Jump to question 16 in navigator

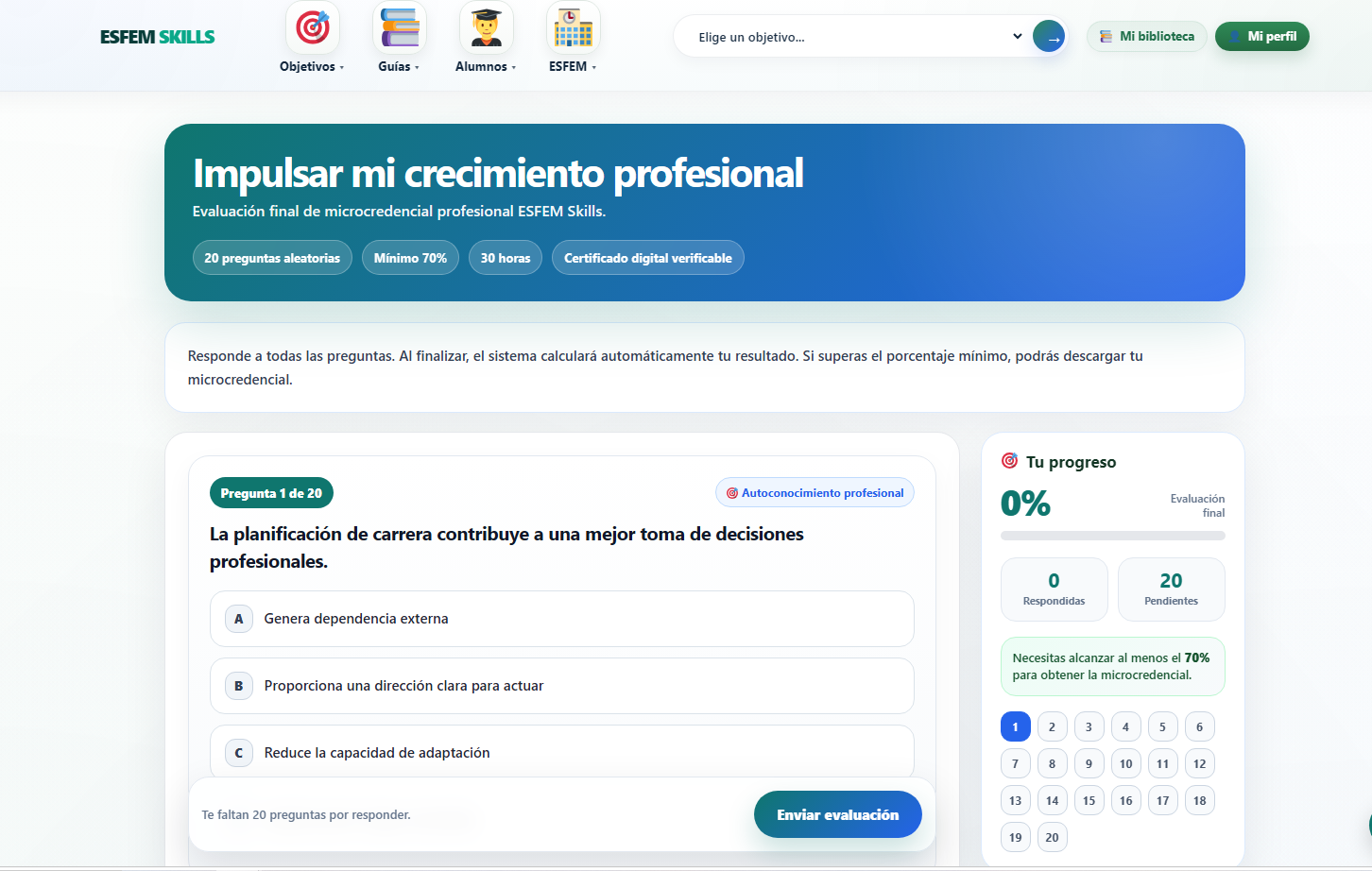[1126, 800]
